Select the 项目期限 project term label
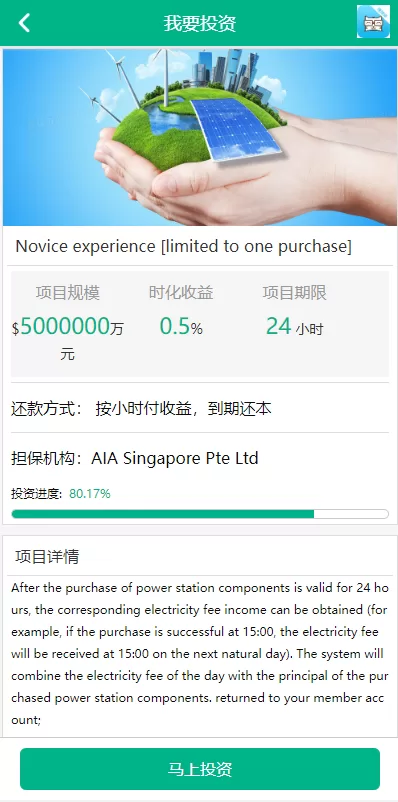398x802 pixels. coord(295,293)
